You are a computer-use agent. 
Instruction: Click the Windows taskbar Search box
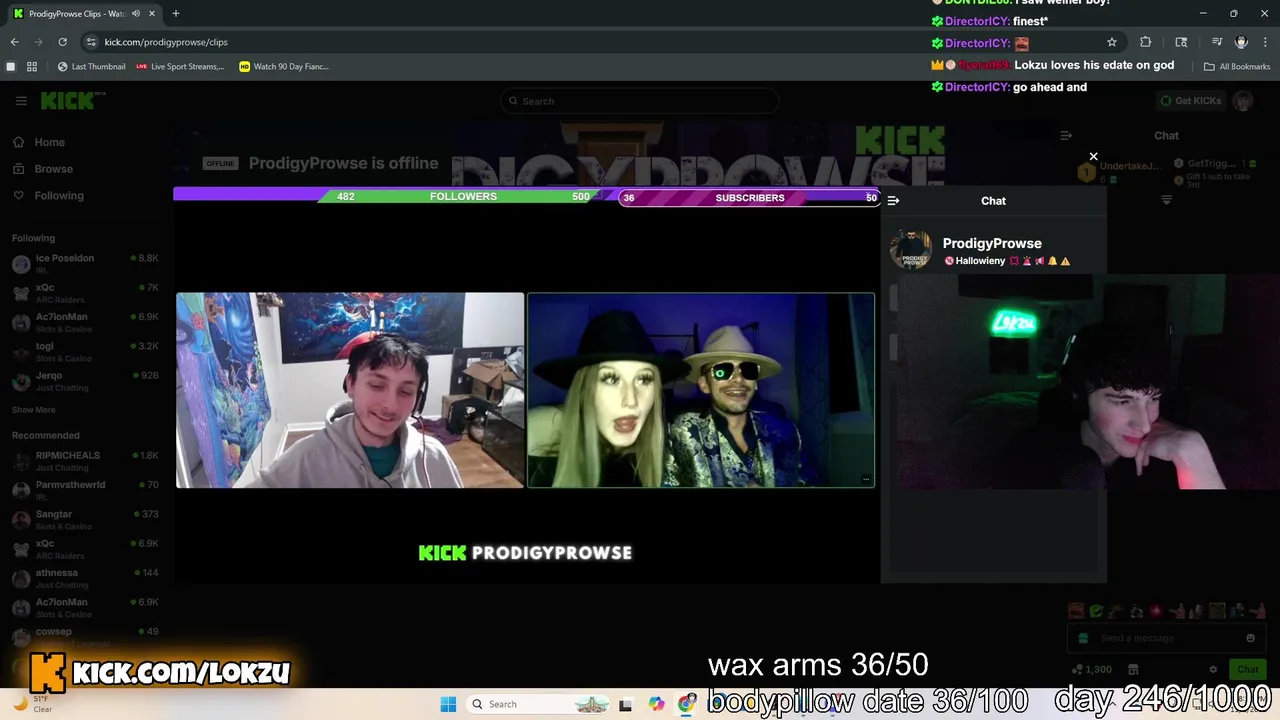tap(540, 704)
